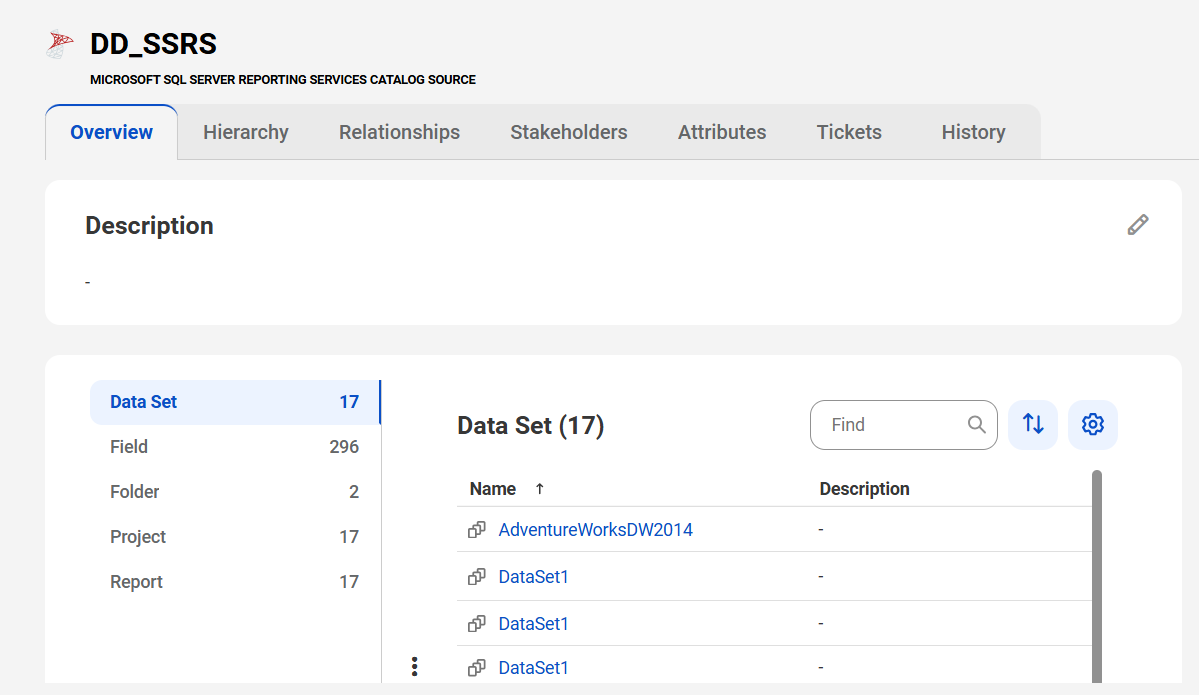
Task: Select Data Set category in the sidebar
Action: pos(235,402)
